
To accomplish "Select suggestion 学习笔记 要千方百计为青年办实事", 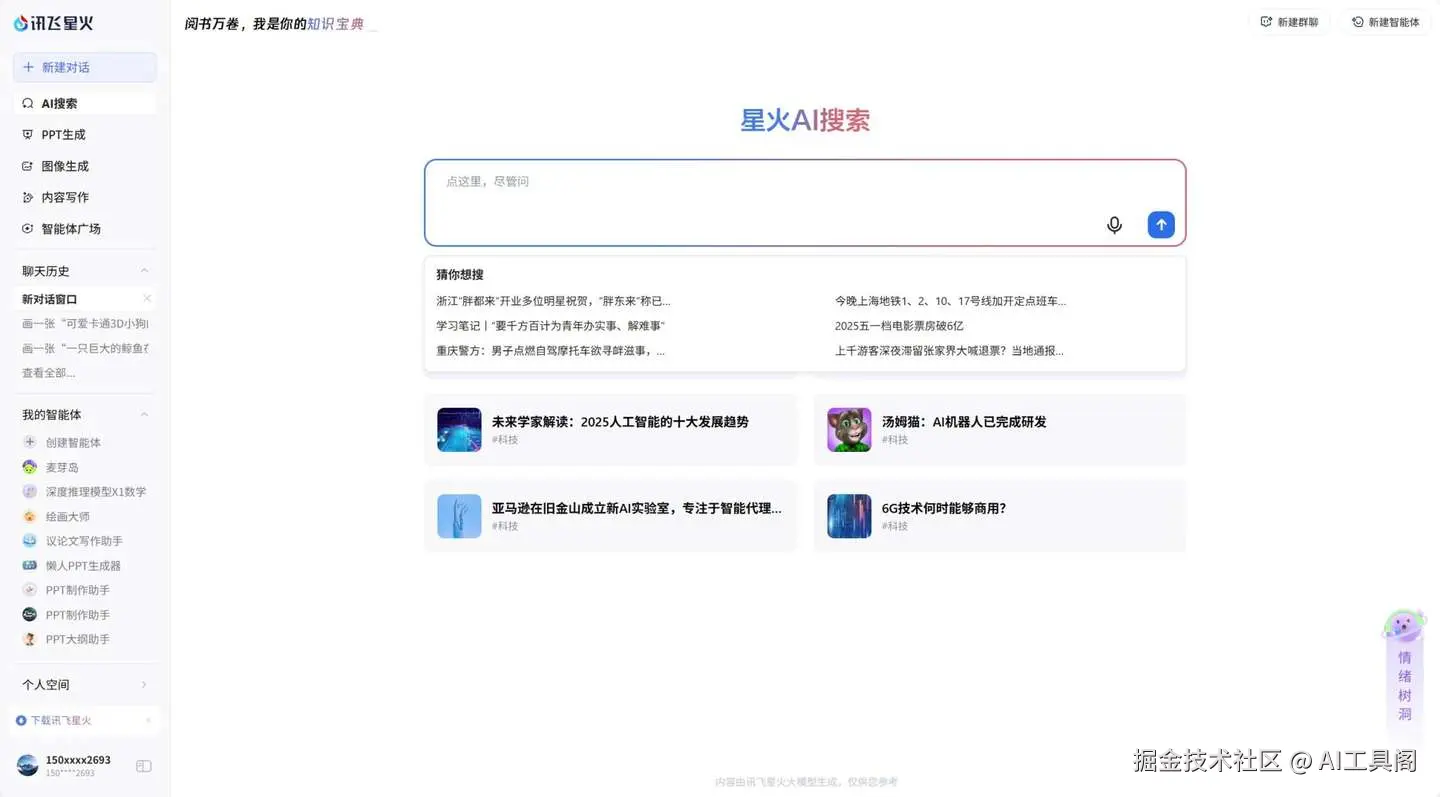I will 551,326.
